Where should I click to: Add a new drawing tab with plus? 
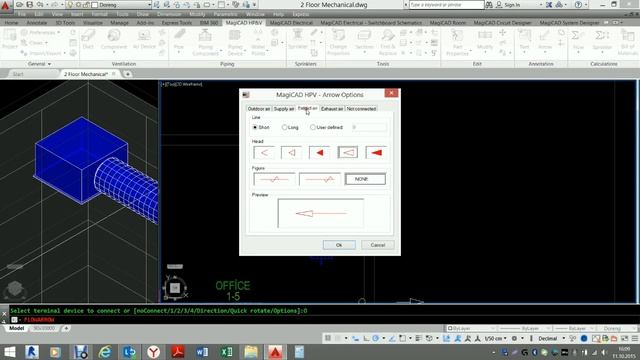tap(128, 74)
